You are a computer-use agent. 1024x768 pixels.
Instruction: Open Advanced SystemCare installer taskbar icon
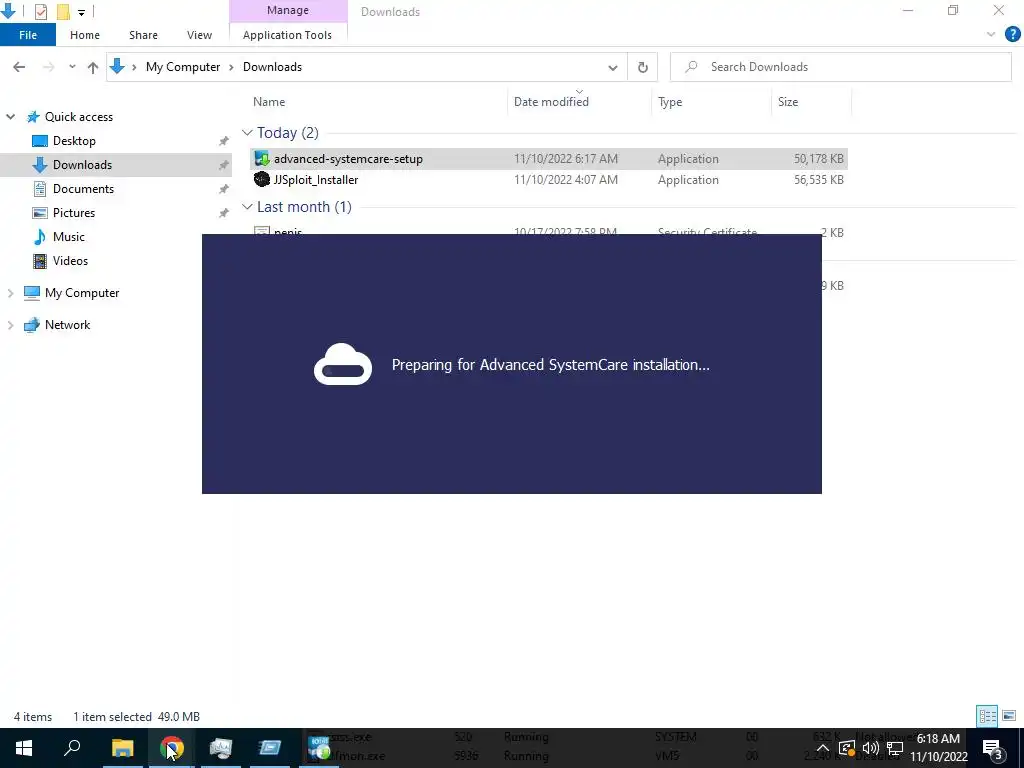(319, 748)
